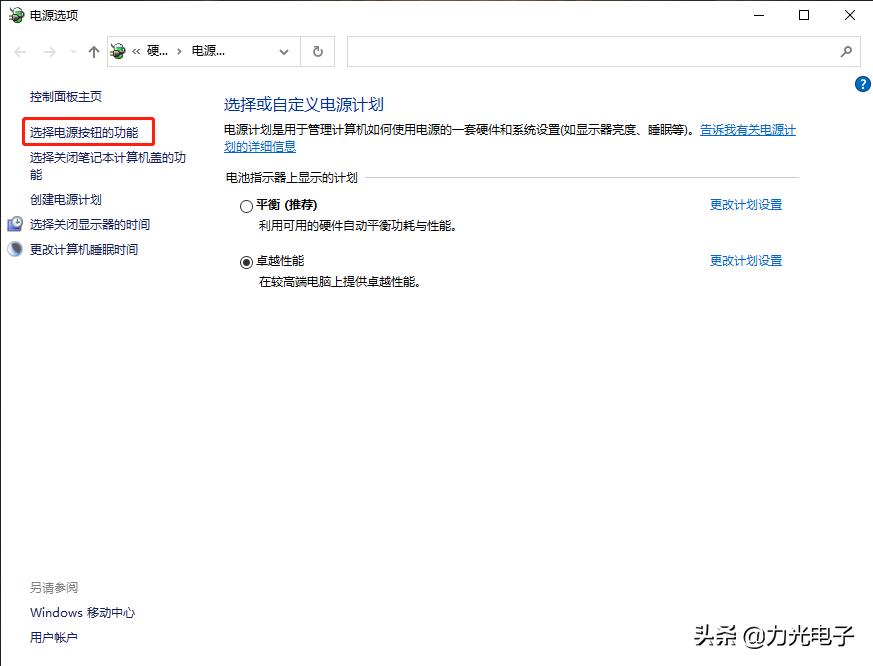Open help via the blue question mark icon
The width and height of the screenshot is (873, 666).
click(x=863, y=84)
